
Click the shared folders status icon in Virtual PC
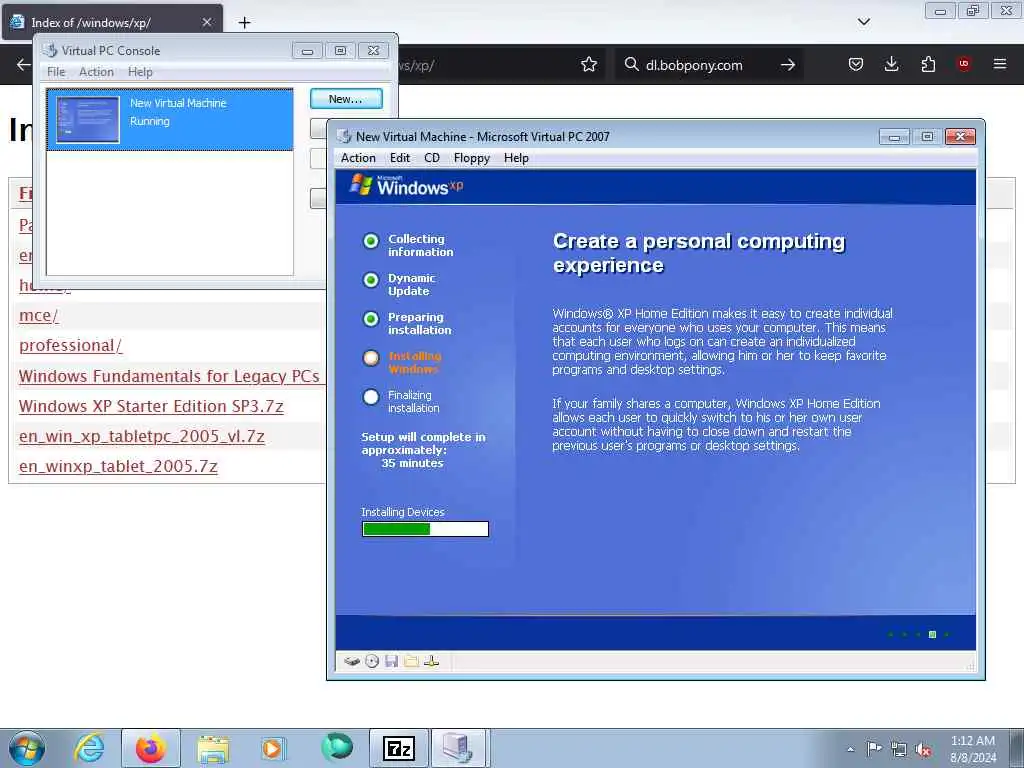tap(411, 661)
